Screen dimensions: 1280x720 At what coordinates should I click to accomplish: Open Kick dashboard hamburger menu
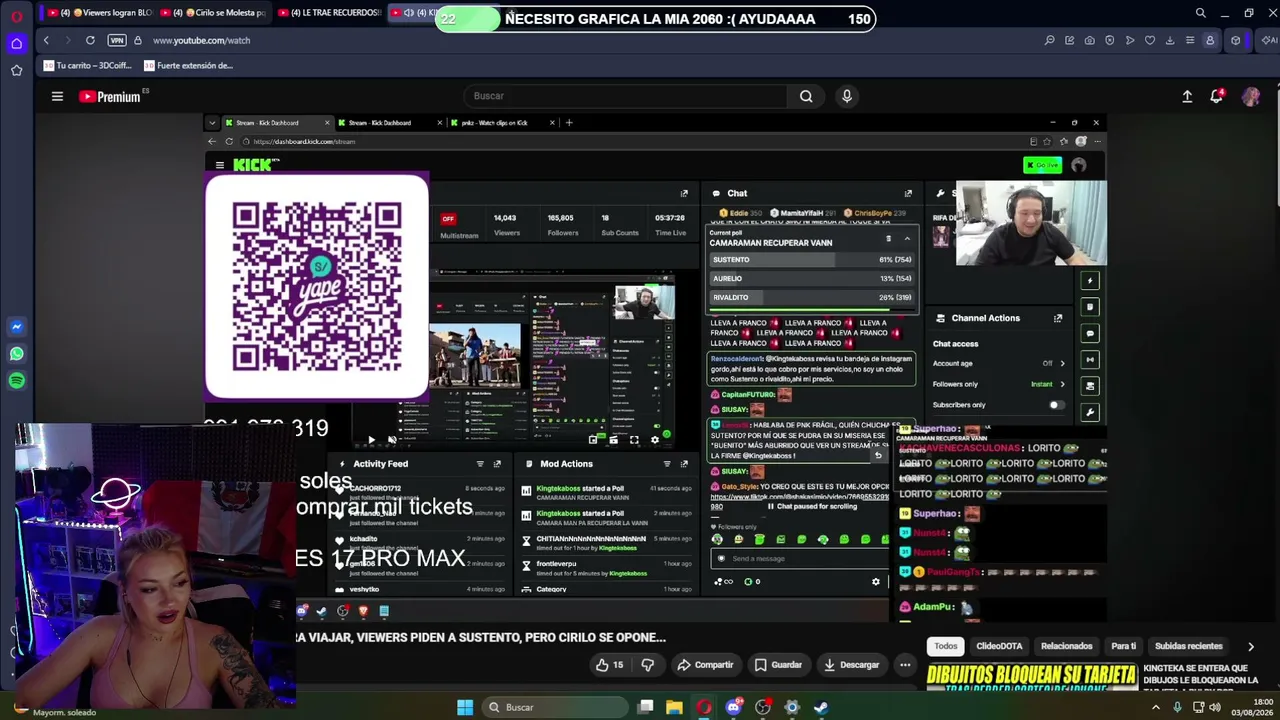220,165
